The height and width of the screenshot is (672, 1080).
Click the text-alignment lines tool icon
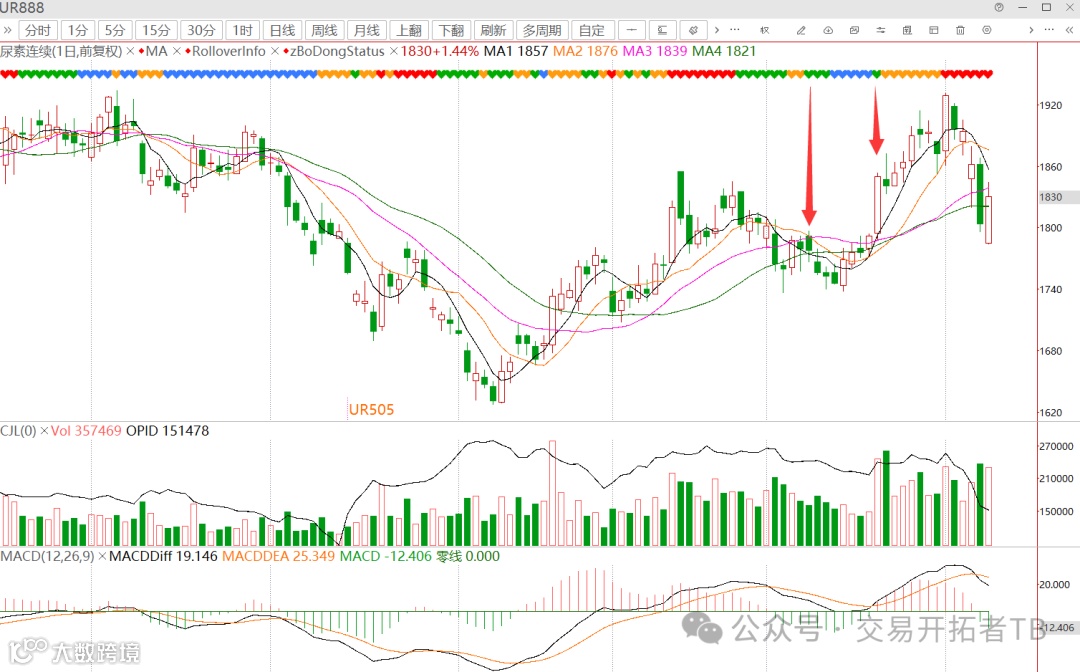(x=663, y=30)
